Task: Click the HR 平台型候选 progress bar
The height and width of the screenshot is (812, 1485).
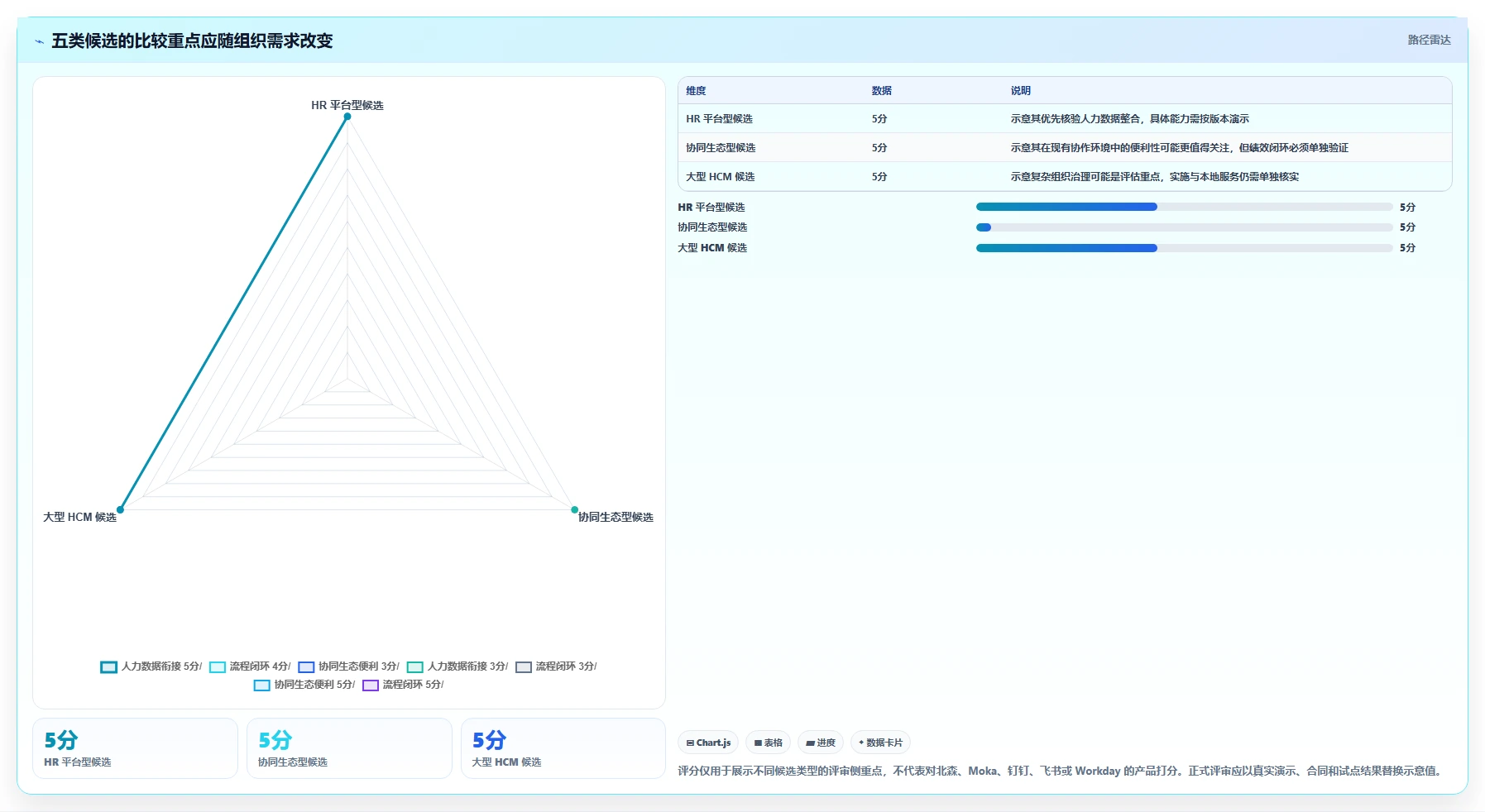Action: [x=1184, y=207]
